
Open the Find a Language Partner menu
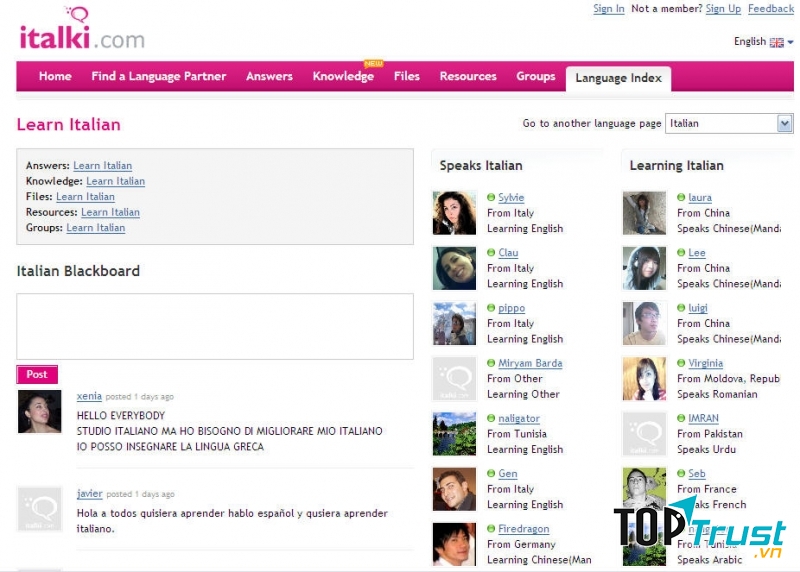click(158, 76)
